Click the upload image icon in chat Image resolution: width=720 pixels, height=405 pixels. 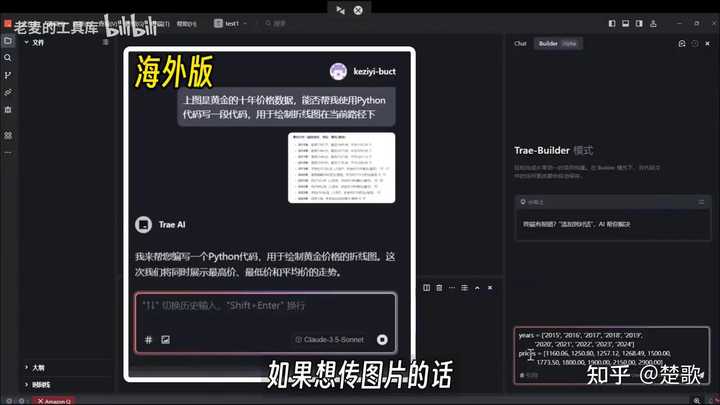click(165, 340)
